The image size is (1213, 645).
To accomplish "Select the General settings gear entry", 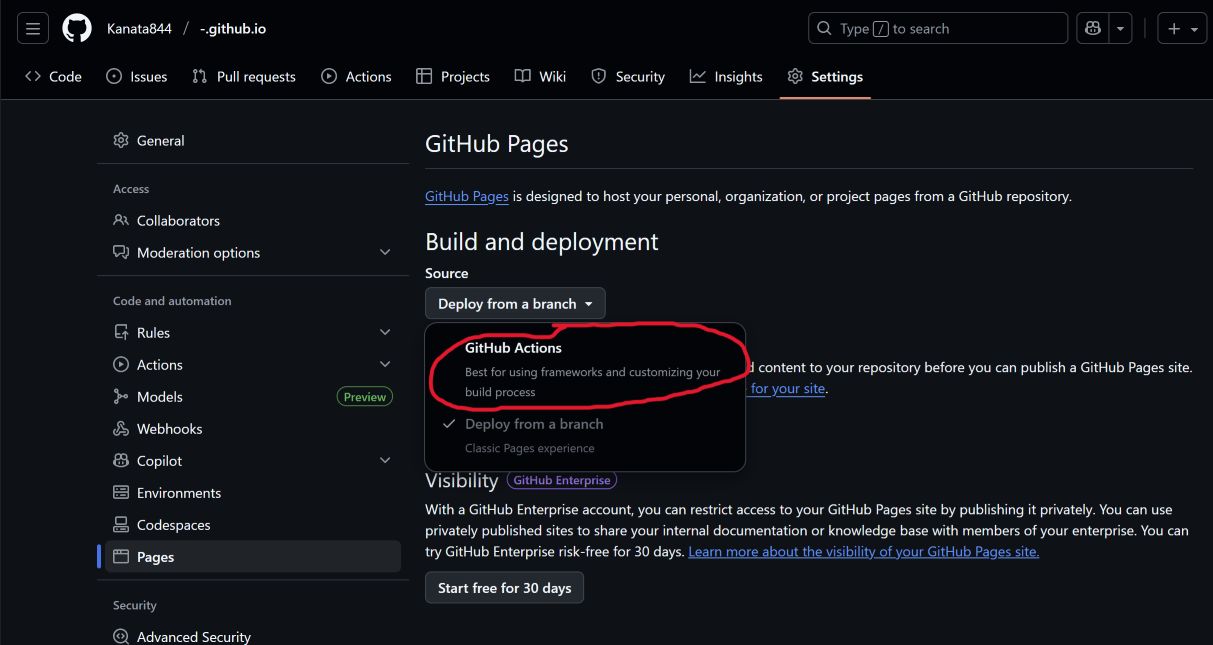I will click(x=160, y=140).
